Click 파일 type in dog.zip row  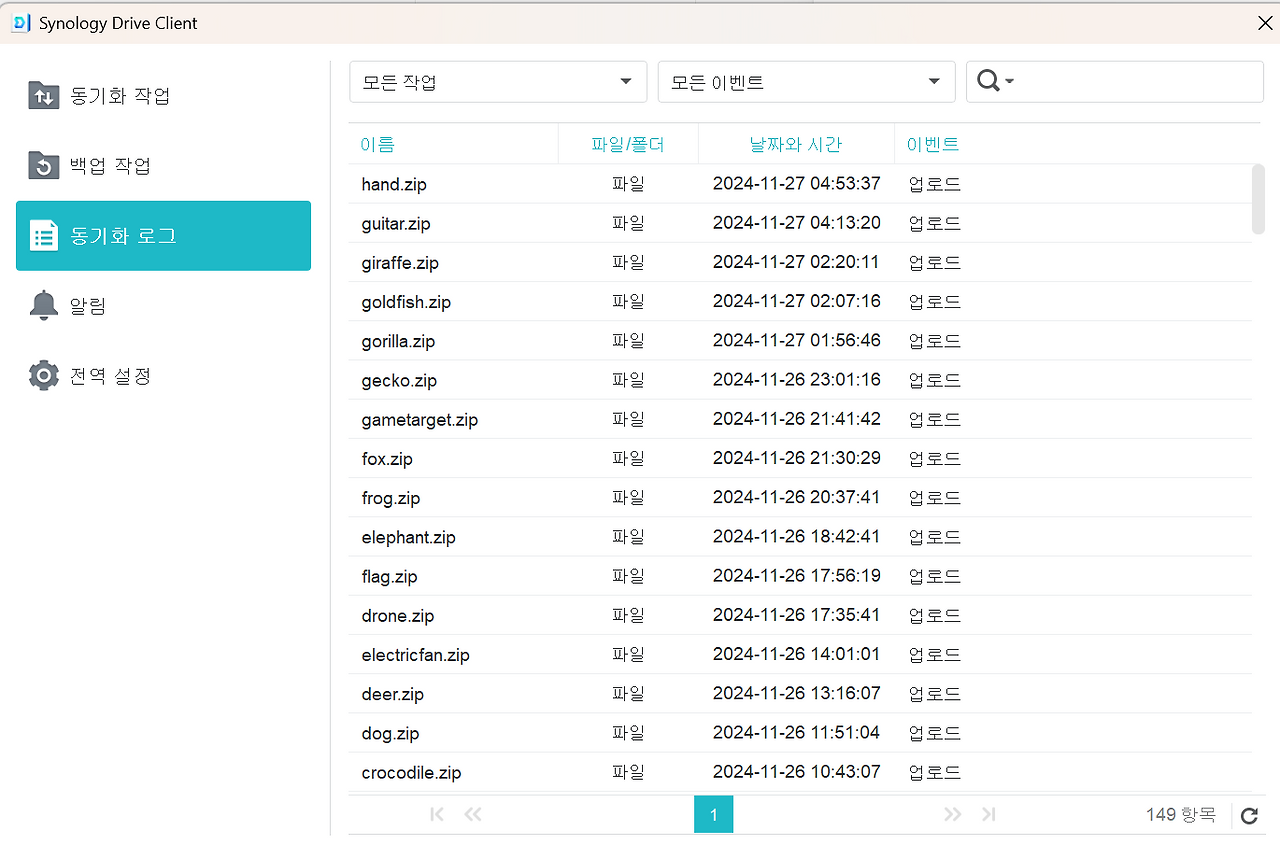click(x=628, y=733)
